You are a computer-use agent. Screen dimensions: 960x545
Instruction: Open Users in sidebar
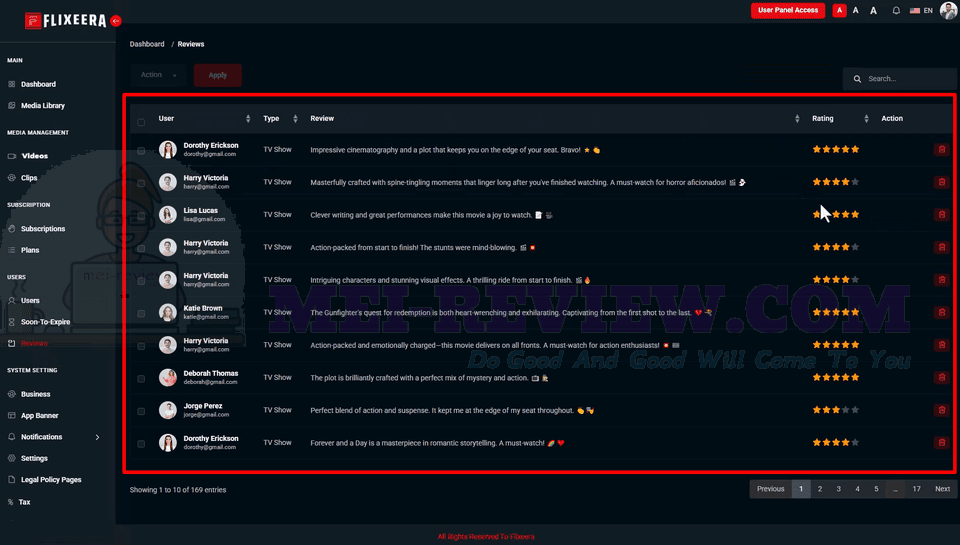point(30,301)
